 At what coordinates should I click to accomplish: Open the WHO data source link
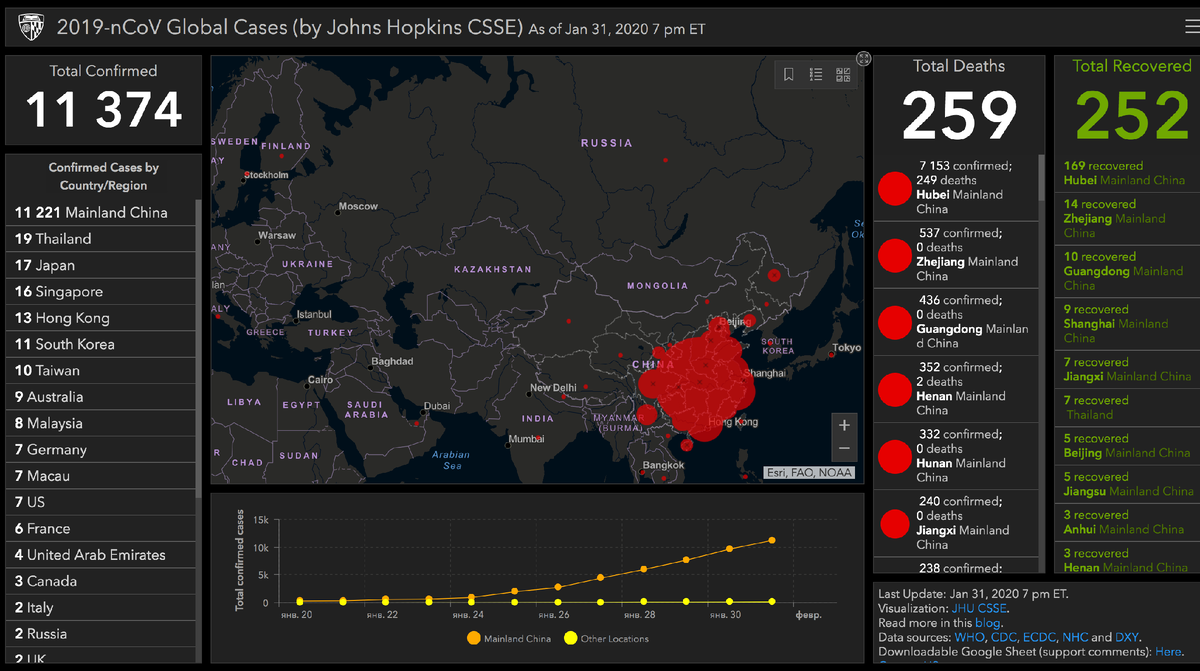(x=970, y=637)
